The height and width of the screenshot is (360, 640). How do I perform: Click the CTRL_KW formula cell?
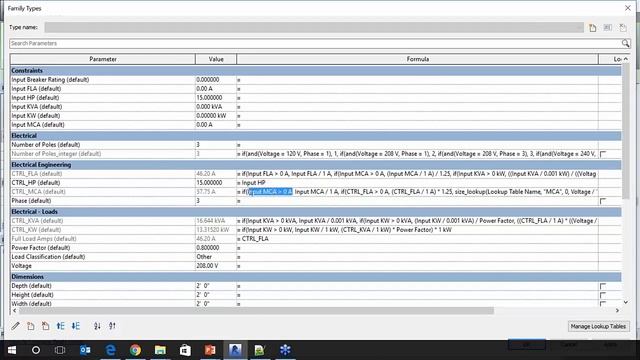pos(417,230)
